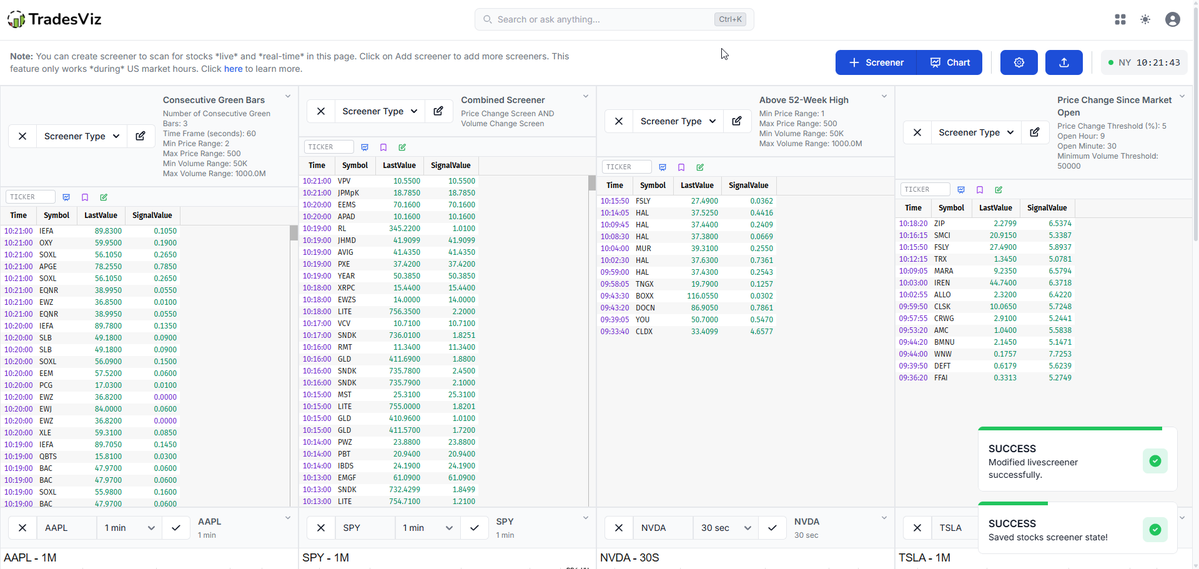Confirm SPY chart settings with checkmark

474,528
